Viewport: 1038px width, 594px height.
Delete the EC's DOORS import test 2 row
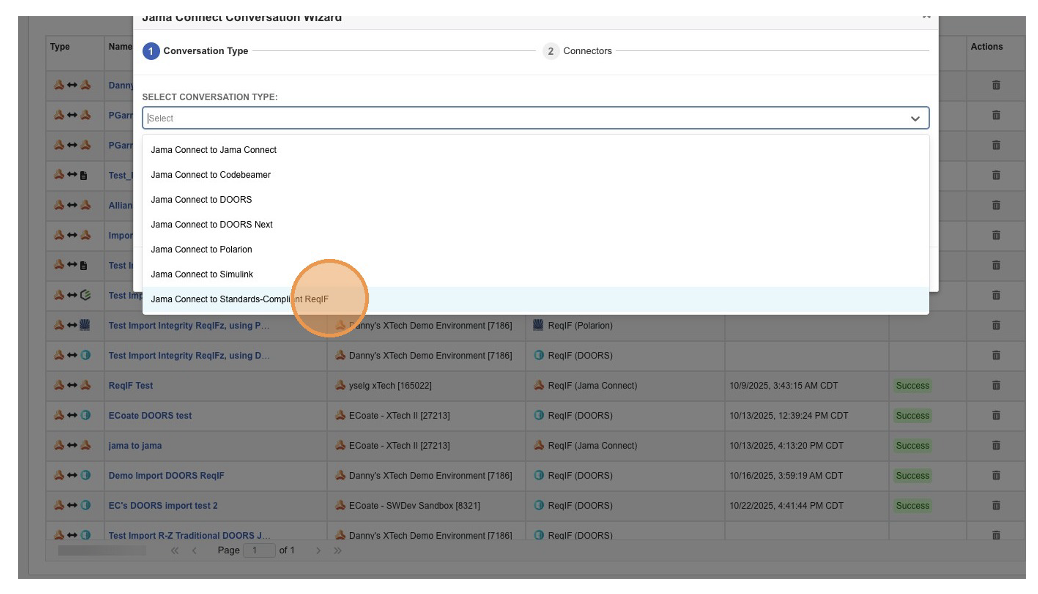[996, 505]
